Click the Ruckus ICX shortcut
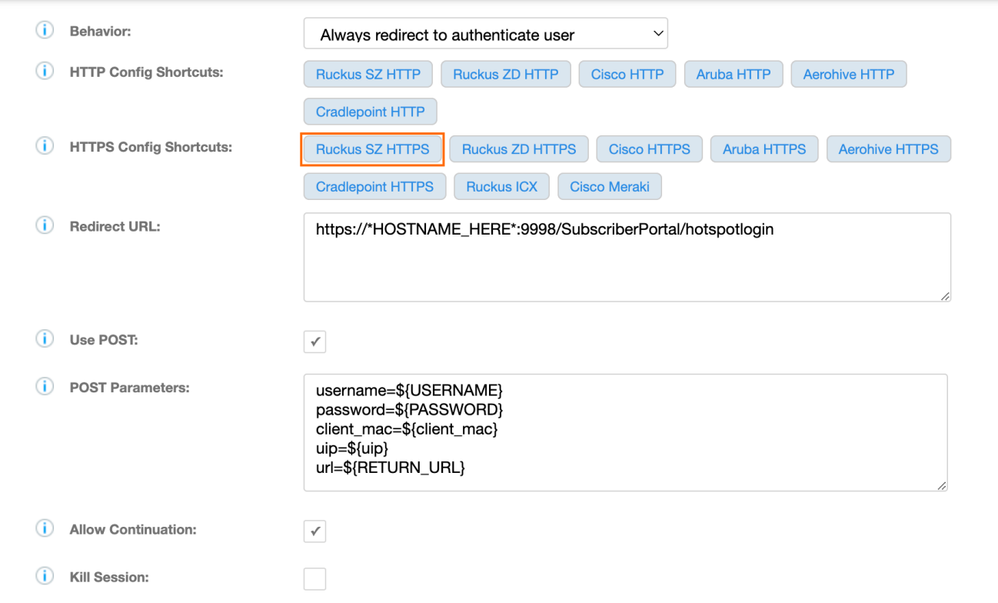 [x=501, y=187]
